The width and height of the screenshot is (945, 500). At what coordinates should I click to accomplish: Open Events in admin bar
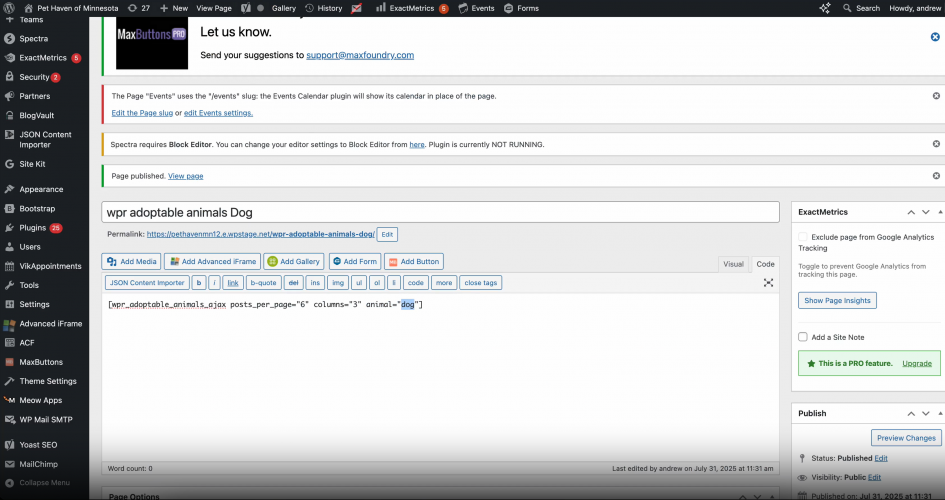(x=476, y=8)
